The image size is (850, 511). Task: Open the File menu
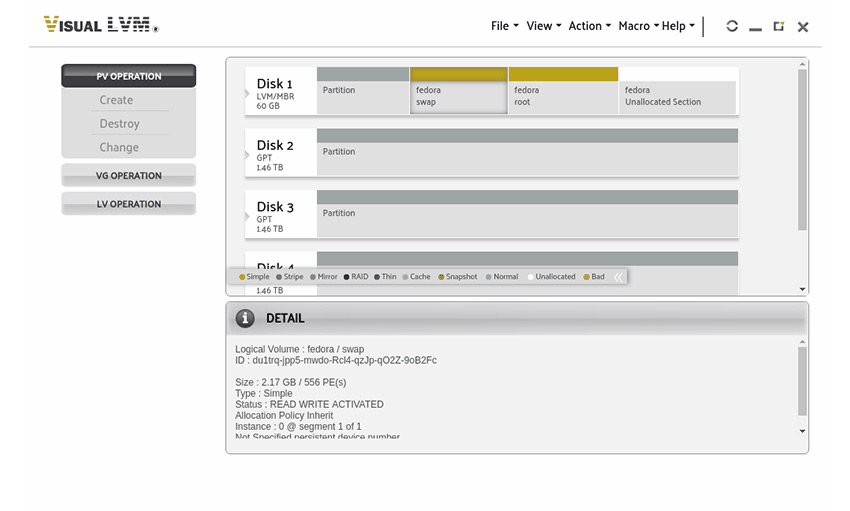tap(504, 26)
